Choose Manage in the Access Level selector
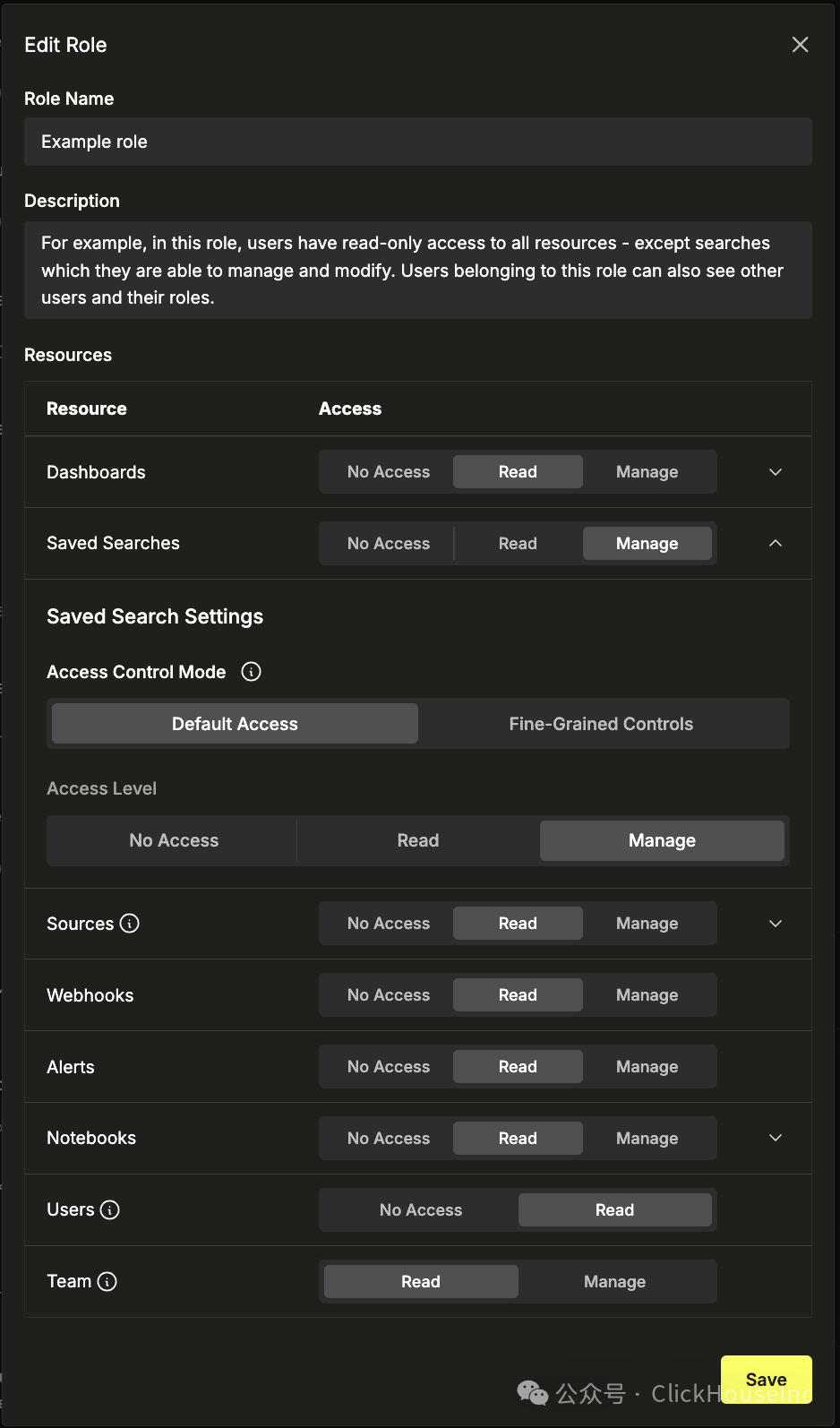 pyautogui.click(x=662, y=840)
